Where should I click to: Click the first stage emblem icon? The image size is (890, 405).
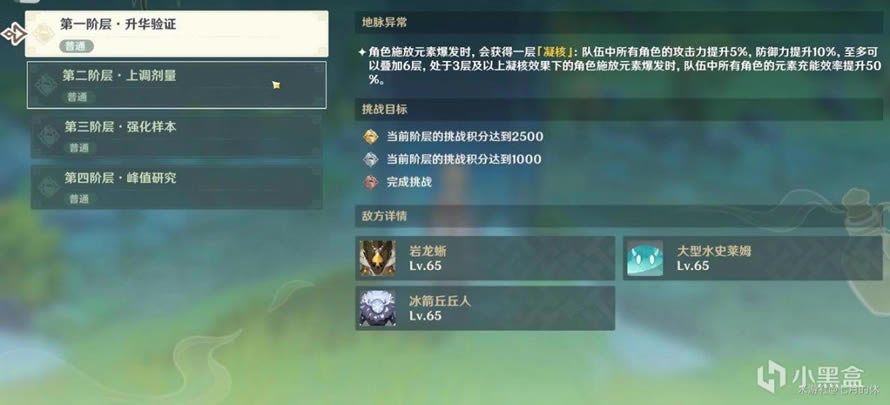[43, 33]
